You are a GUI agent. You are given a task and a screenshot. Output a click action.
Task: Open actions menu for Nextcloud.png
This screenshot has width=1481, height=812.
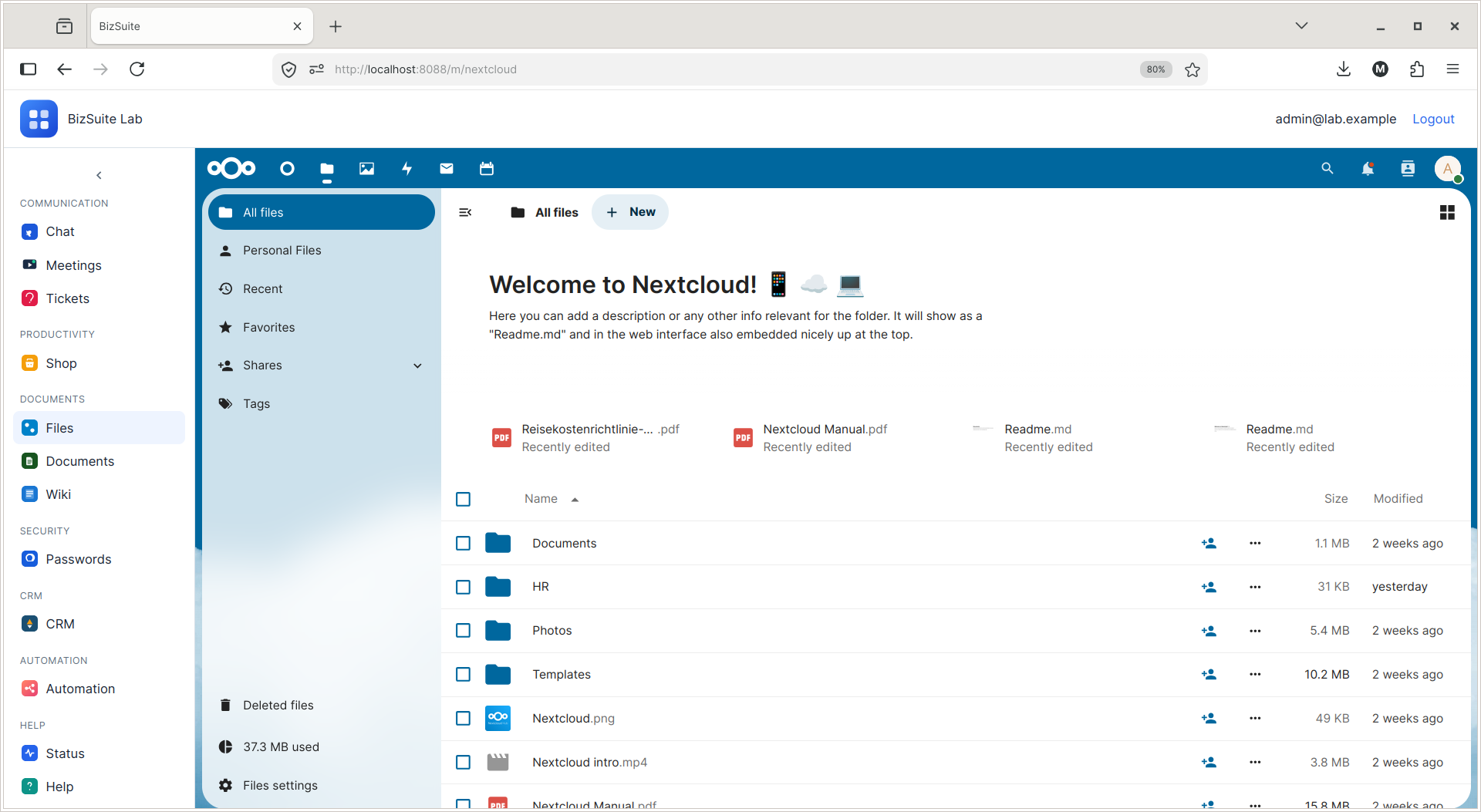coord(1255,718)
